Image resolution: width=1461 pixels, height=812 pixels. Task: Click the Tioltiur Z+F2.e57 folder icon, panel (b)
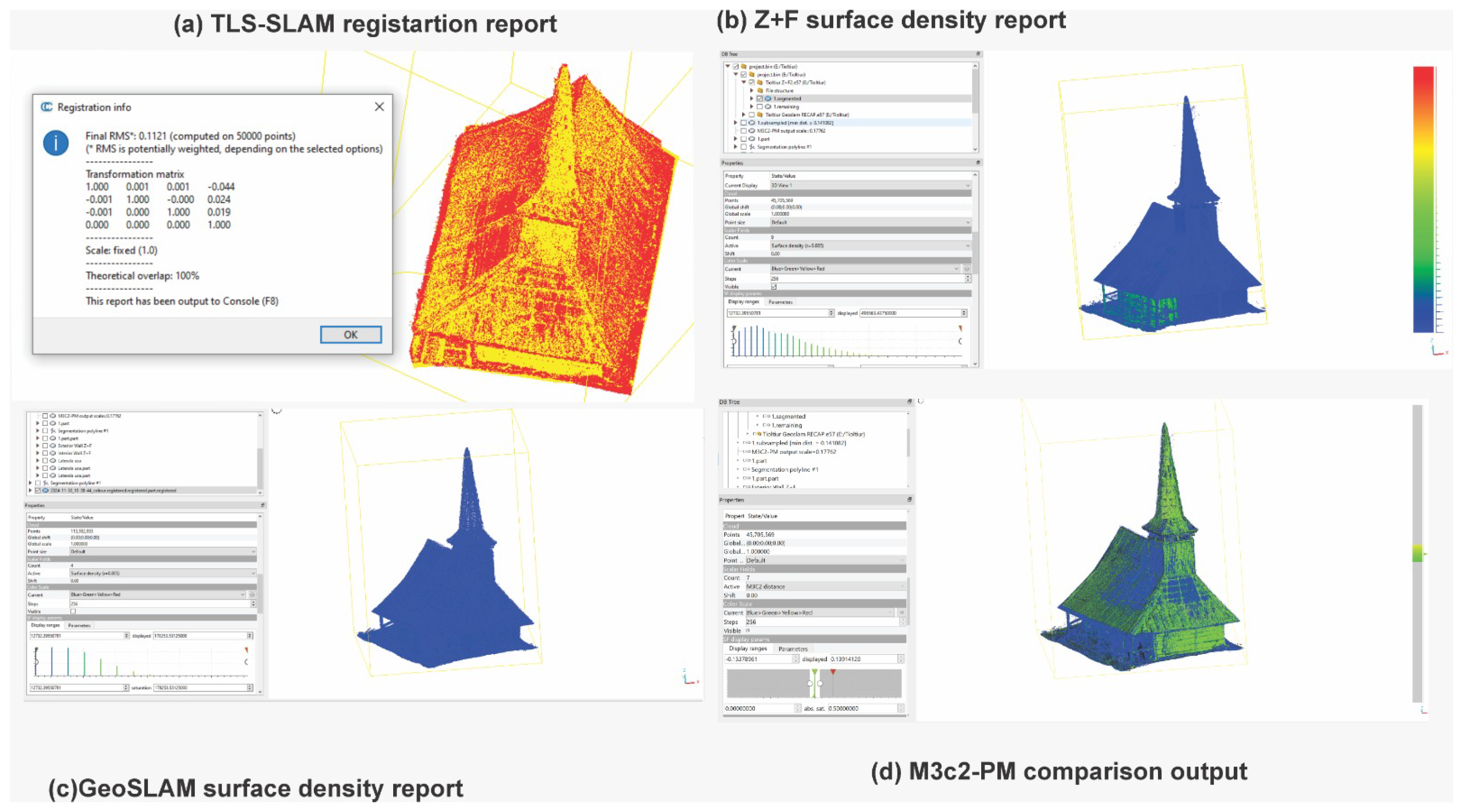tap(760, 82)
